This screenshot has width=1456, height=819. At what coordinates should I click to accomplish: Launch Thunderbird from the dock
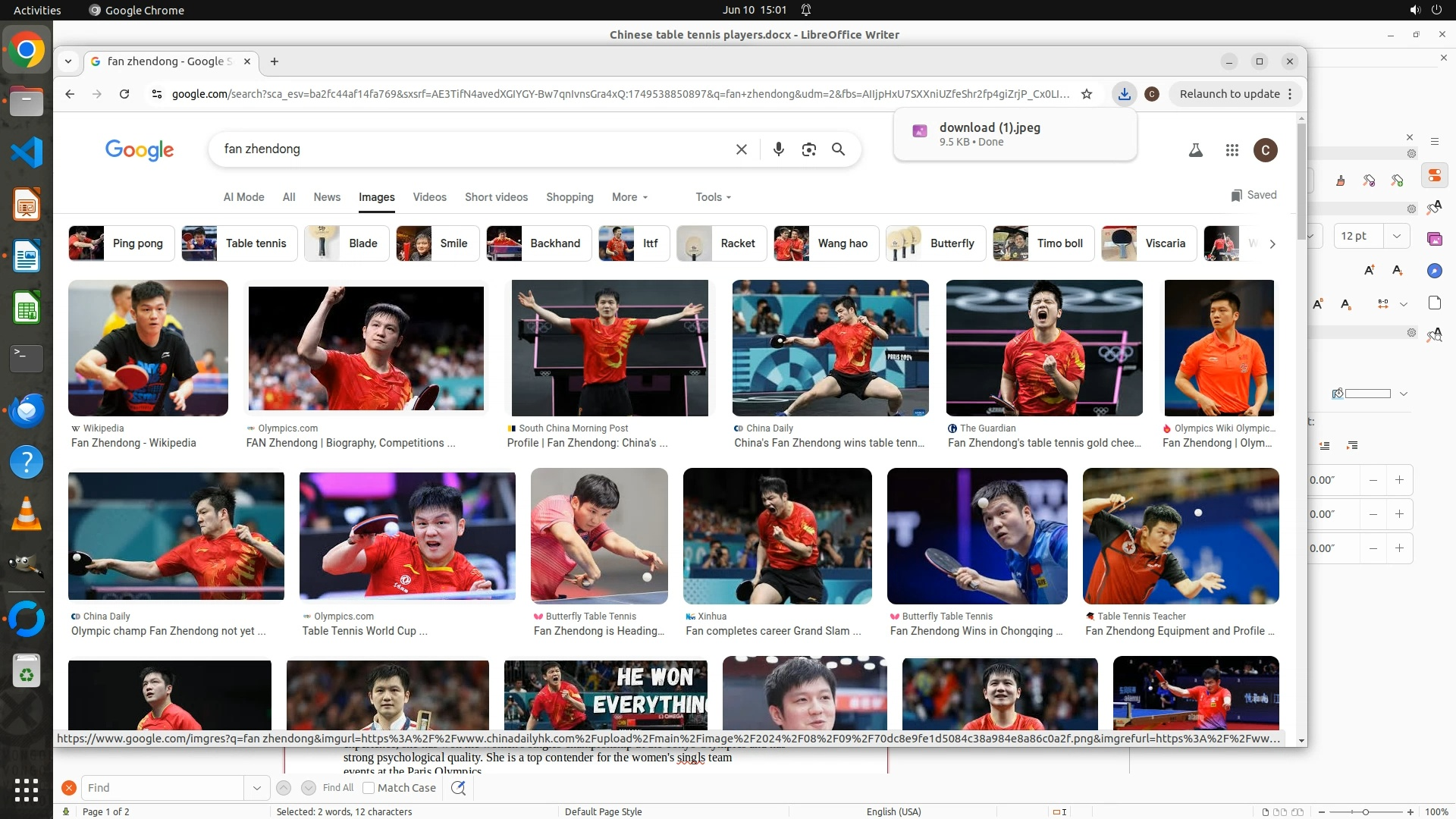click(27, 410)
